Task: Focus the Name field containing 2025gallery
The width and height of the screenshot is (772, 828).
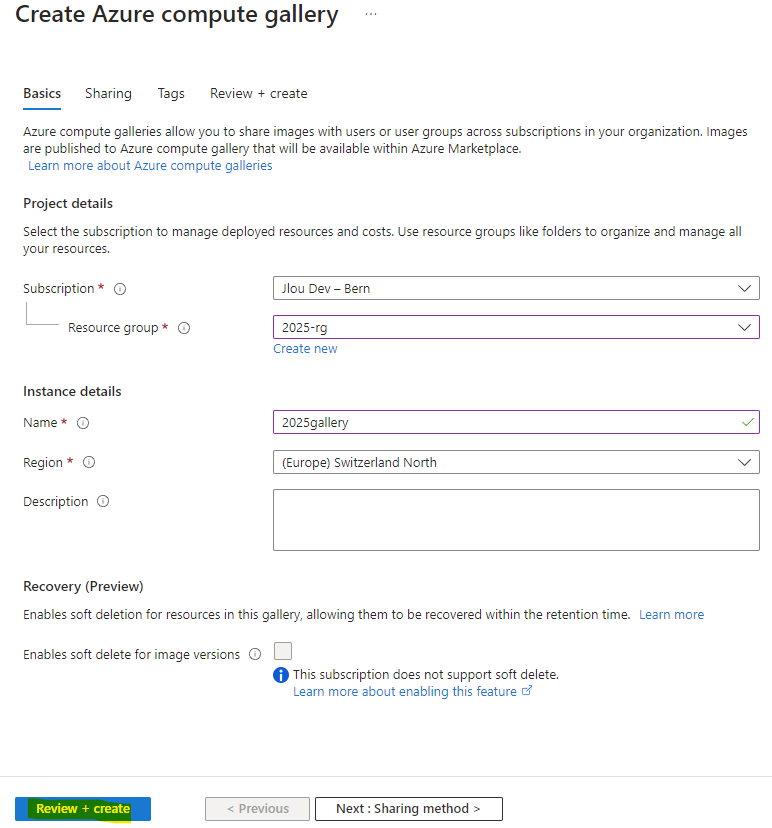Action: (x=516, y=422)
